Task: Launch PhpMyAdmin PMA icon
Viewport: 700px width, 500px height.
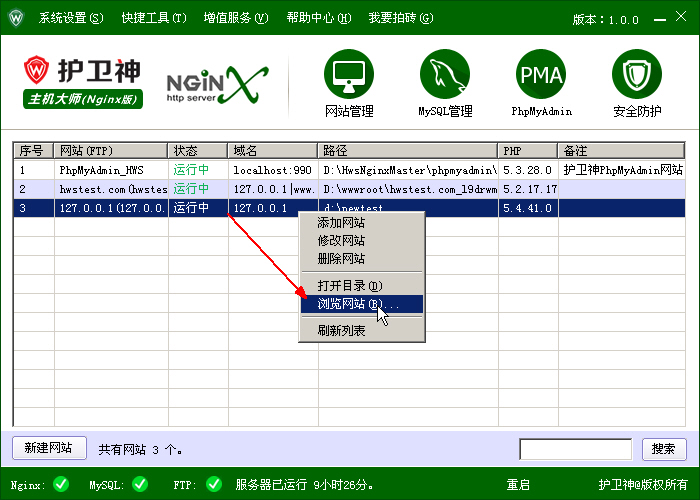Action: click(x=540, y=74)
